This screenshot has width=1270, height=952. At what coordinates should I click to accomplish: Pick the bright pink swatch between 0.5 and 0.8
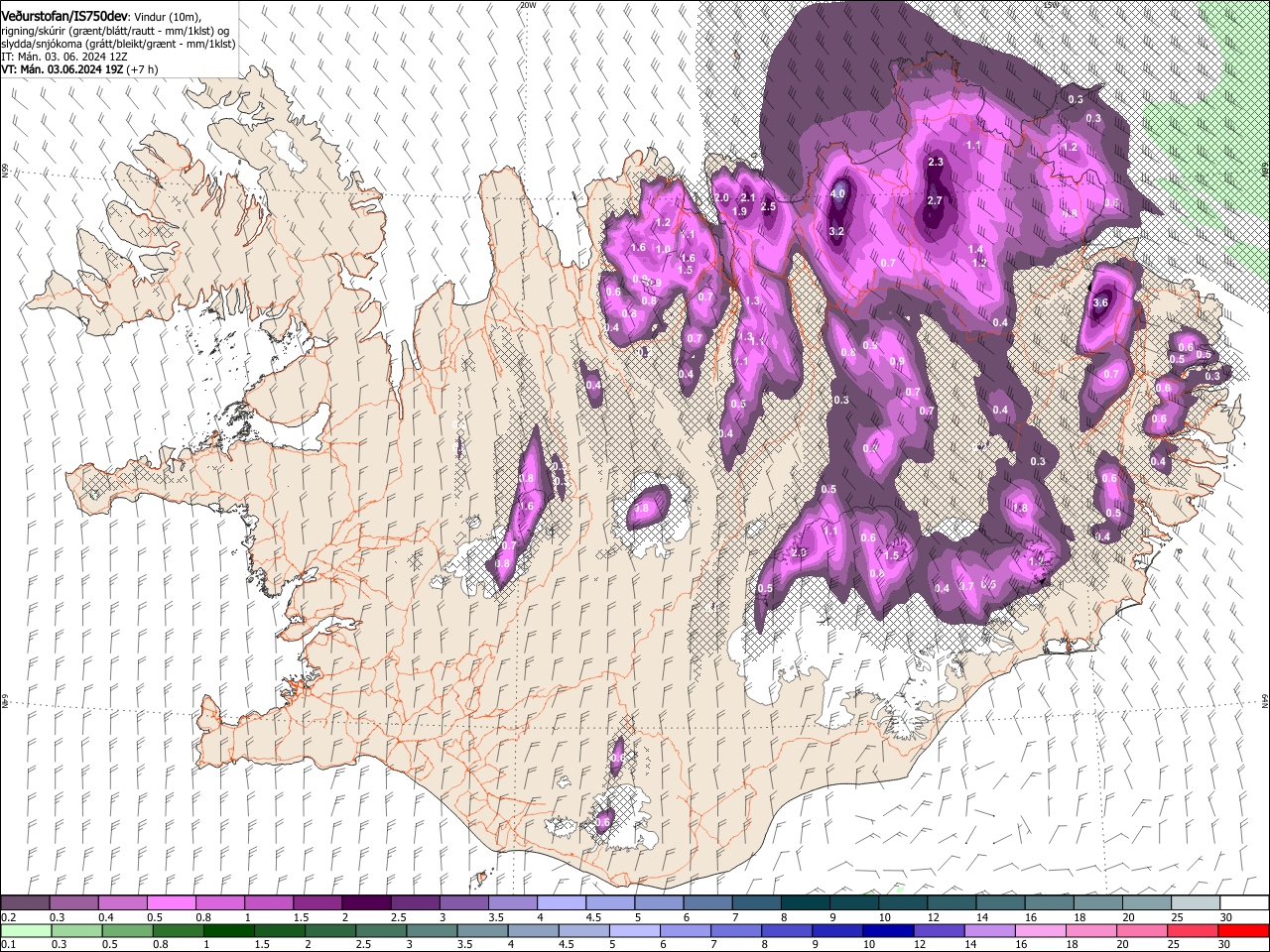point(171,902)
